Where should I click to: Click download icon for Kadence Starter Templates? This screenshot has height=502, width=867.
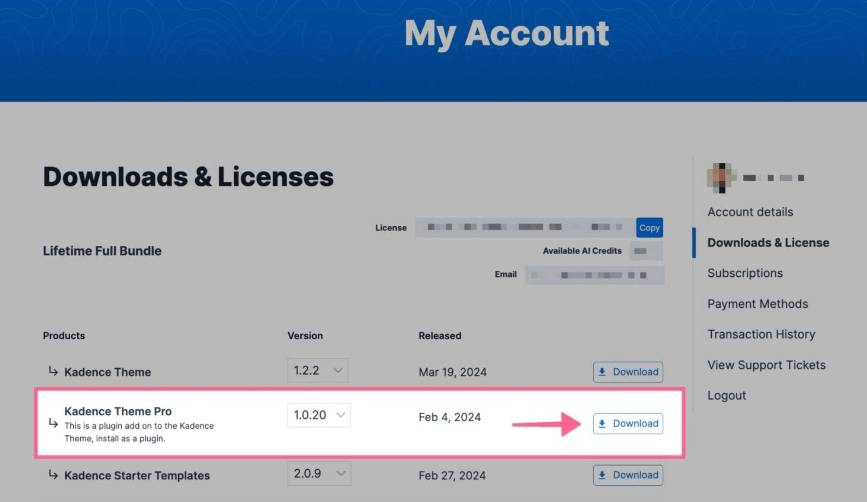[x=602, y=475]
